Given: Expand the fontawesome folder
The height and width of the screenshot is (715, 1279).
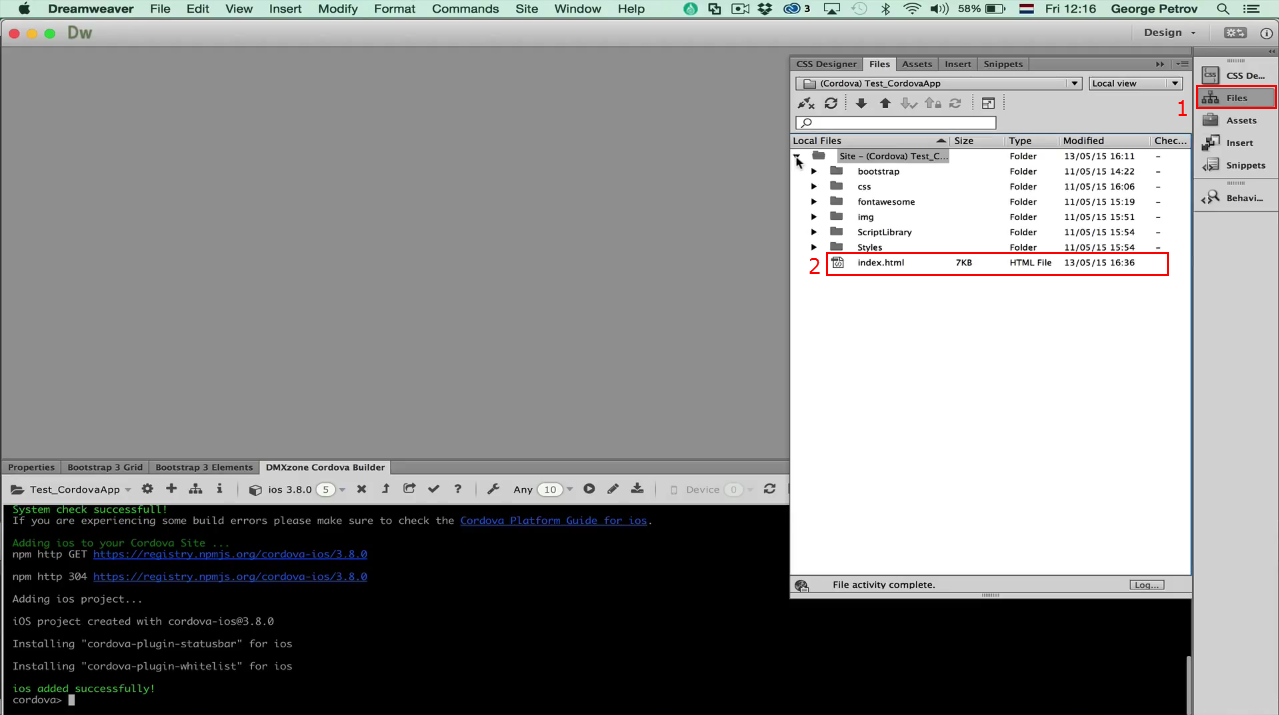Looking at the screenshot, I should [814, 202].
